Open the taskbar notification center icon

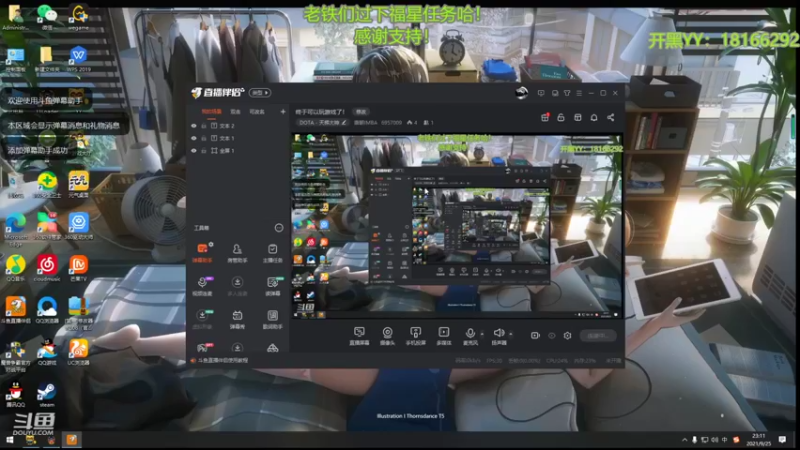point(782,440)
